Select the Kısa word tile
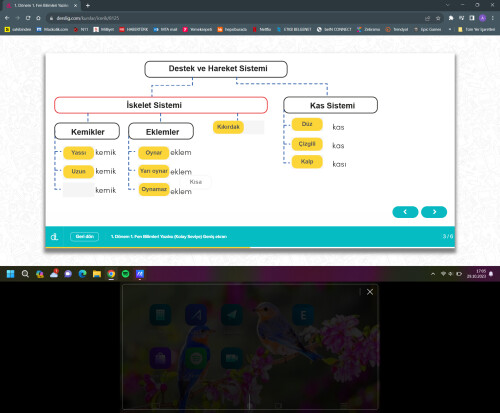500x413 pixels. pos(196,182)
